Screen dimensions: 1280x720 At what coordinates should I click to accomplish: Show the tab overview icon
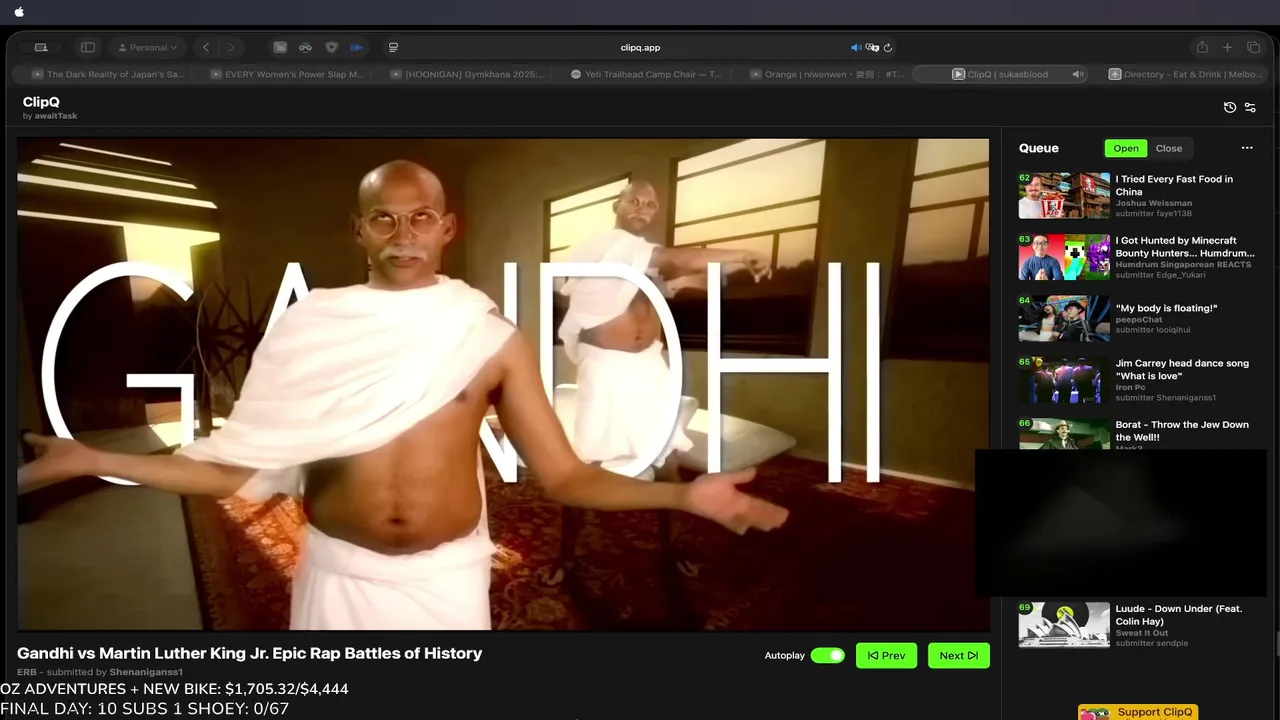click(x=1253, y=47)
